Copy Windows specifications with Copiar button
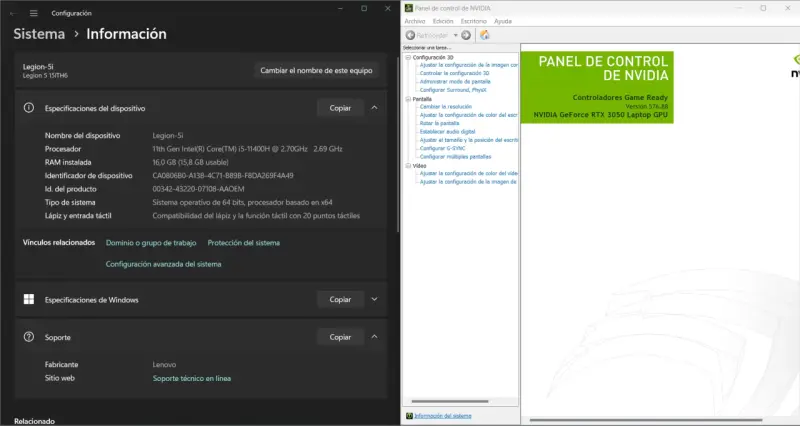The height and width of the screenshot is (426, 800). 340,299
